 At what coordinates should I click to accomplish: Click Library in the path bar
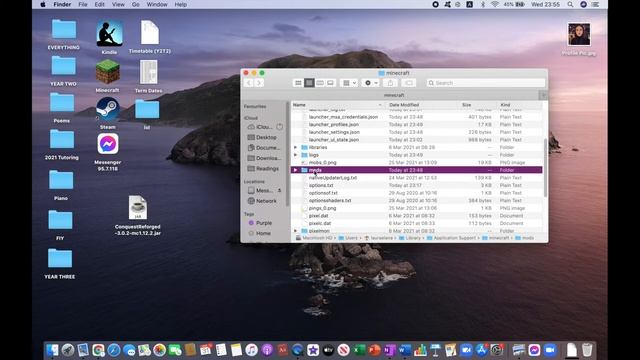click(x=410, y=238)
